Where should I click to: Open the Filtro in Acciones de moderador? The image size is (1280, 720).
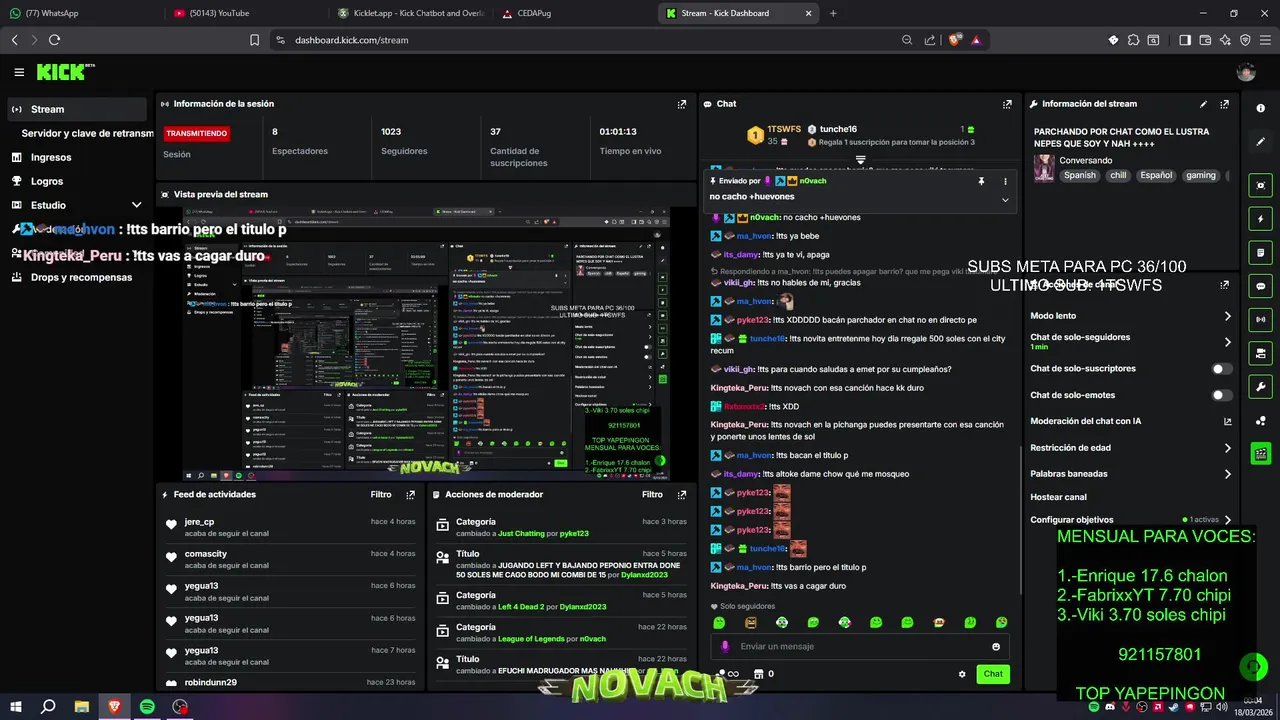coord(652,494)
